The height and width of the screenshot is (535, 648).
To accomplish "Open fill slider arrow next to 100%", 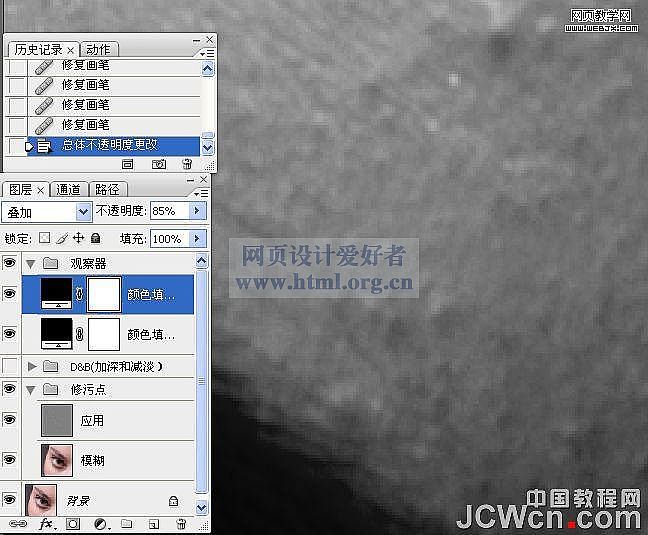I will (x=197, y=239).
